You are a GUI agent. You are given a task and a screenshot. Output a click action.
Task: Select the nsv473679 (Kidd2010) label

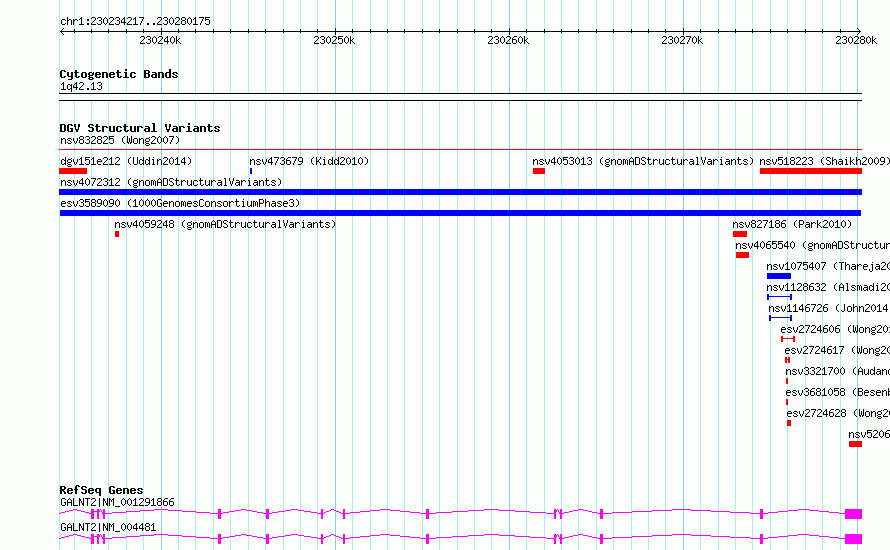309,161
